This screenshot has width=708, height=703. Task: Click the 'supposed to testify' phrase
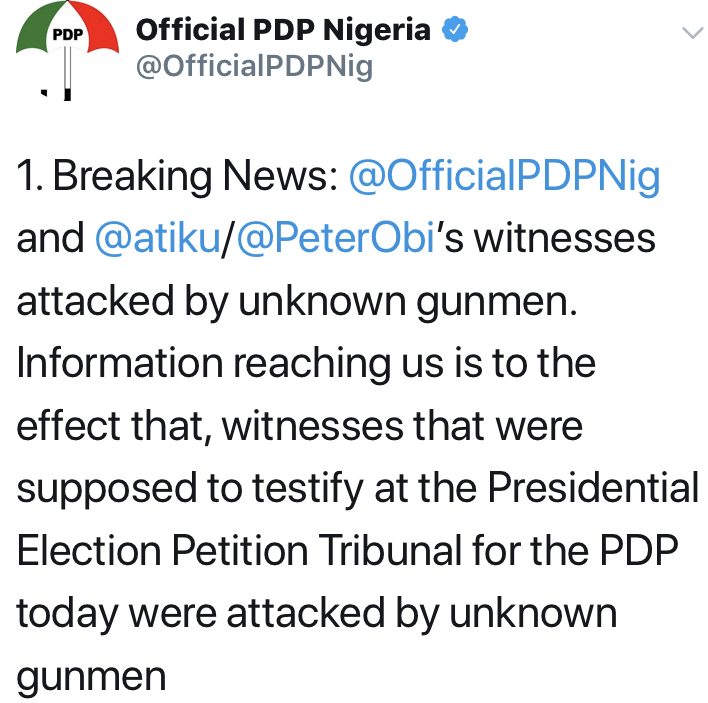click(x=190, y=489)
